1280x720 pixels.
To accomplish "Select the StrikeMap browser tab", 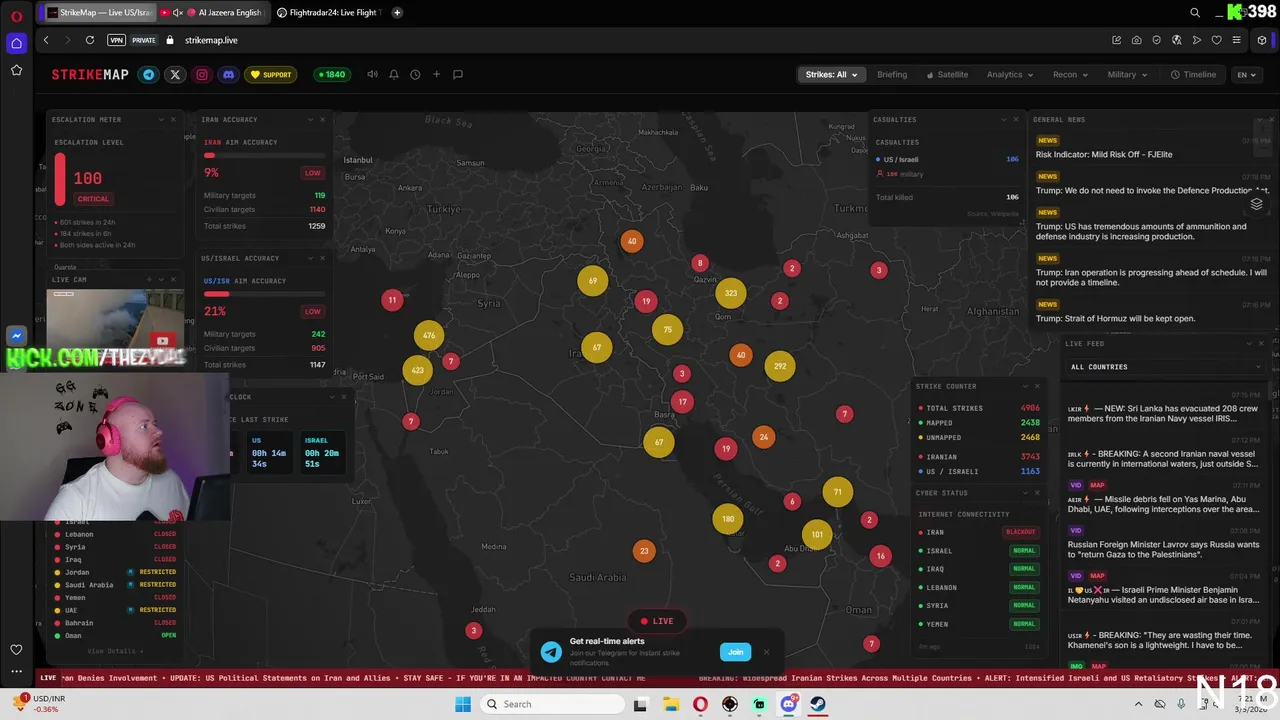I will (101, 12).
